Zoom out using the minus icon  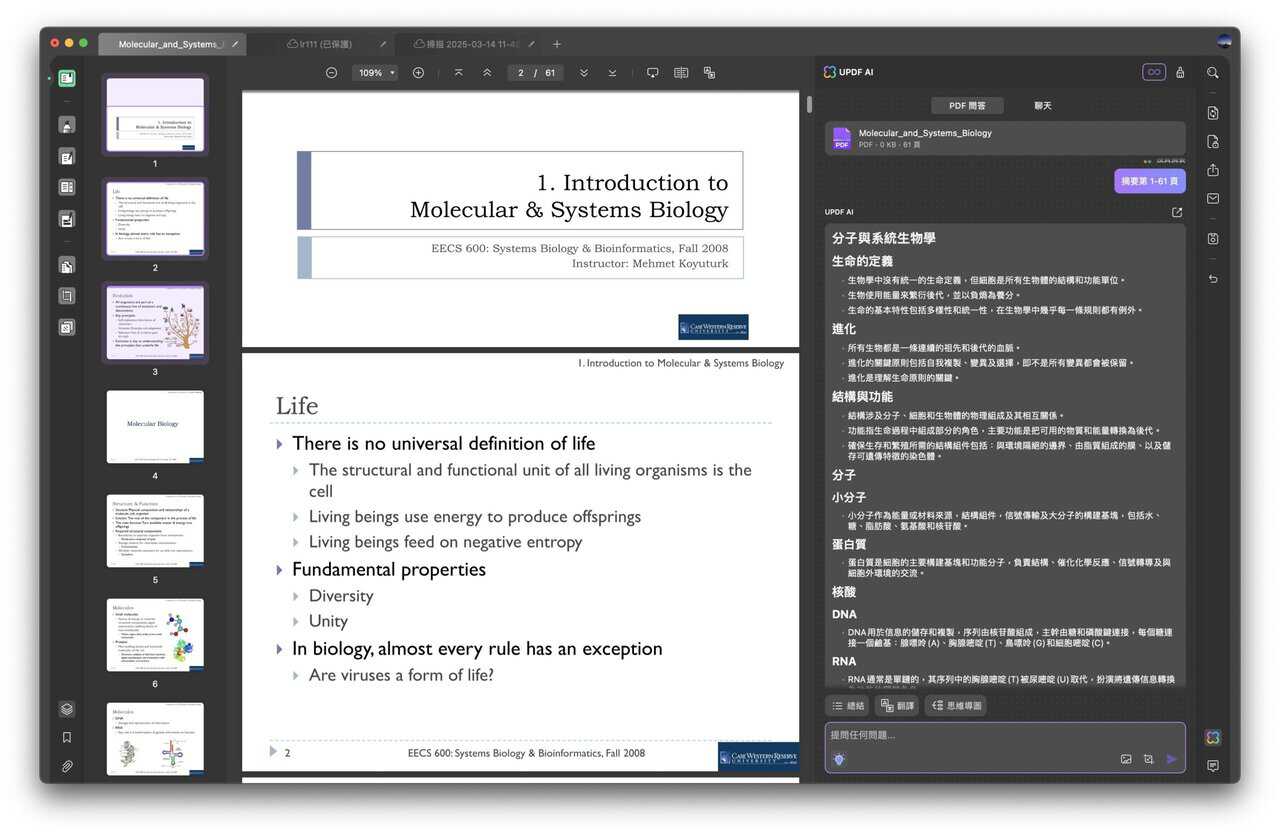pos(330,72)
